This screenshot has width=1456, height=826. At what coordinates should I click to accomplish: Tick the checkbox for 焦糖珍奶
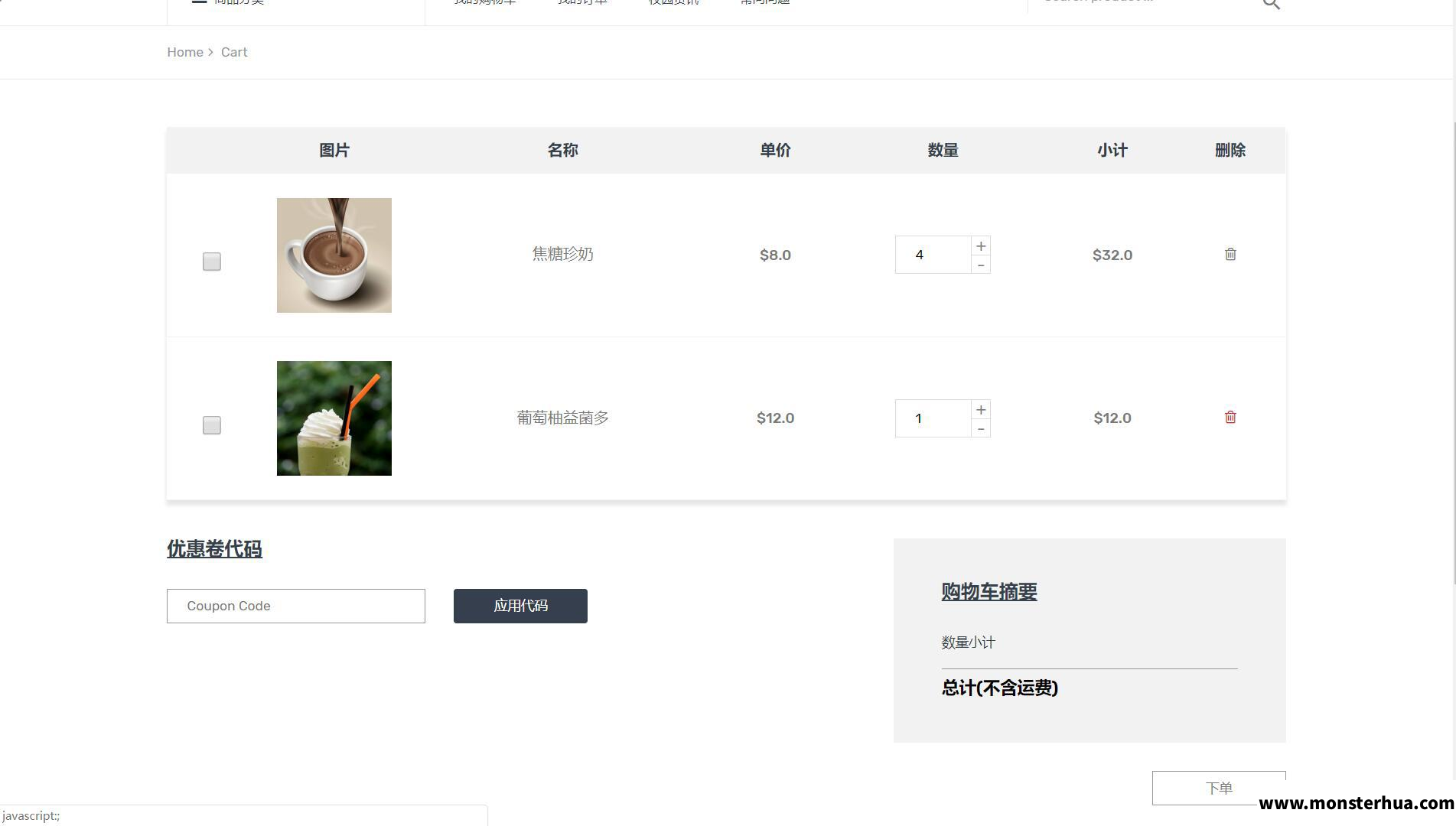(212, 262)
